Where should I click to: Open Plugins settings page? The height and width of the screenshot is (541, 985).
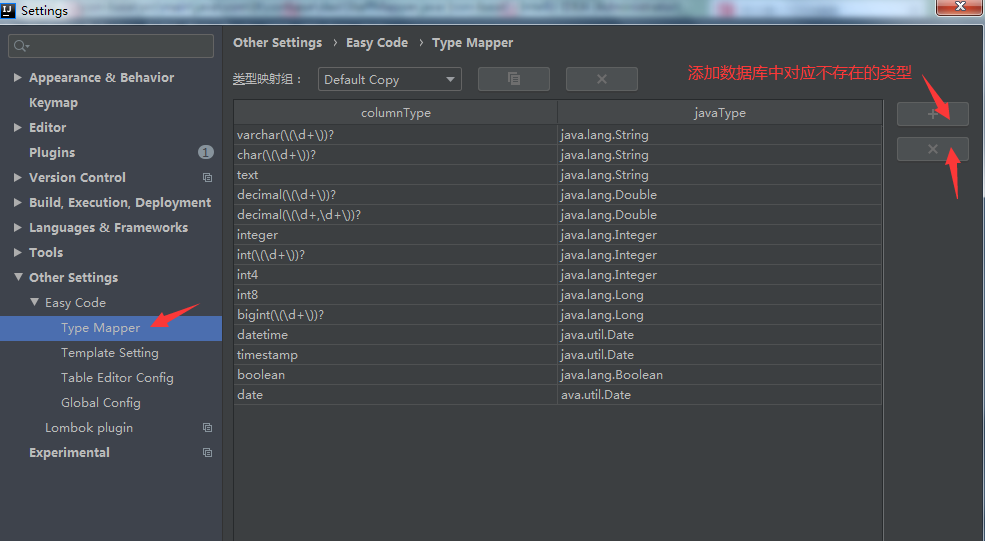[52, 153]
